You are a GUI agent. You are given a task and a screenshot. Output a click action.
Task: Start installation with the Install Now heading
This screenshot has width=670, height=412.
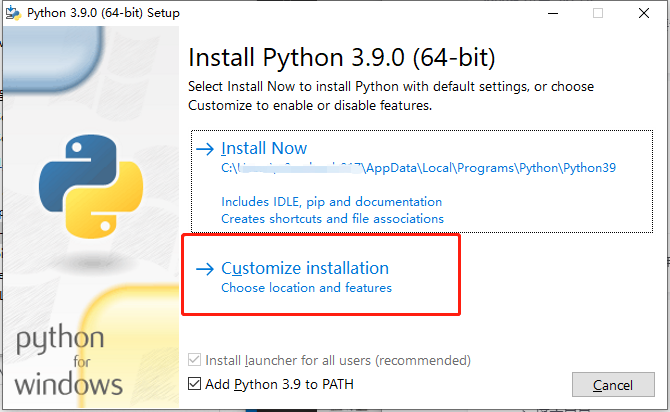[264, 149]
